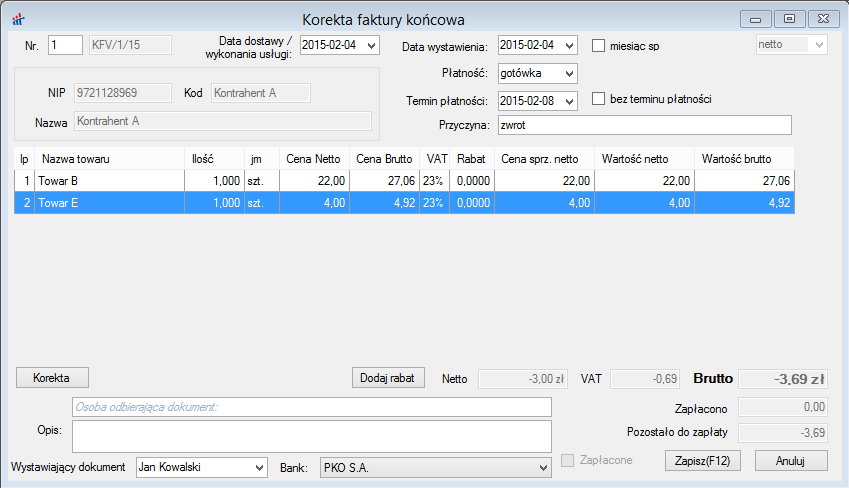This screenshot has width=849, height=488.
Task: Open the Data dostawy date dropdown
Action: [x=372, y=45]
